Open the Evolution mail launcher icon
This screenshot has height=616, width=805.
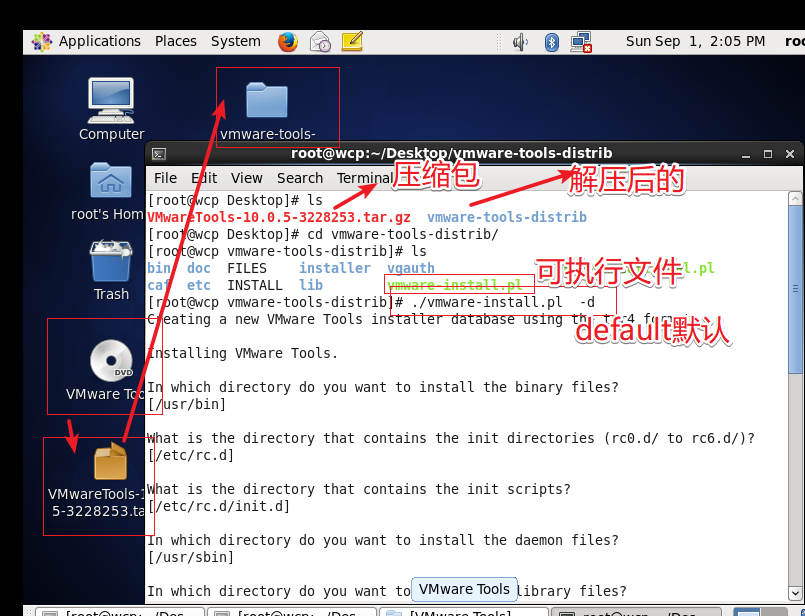320,42
